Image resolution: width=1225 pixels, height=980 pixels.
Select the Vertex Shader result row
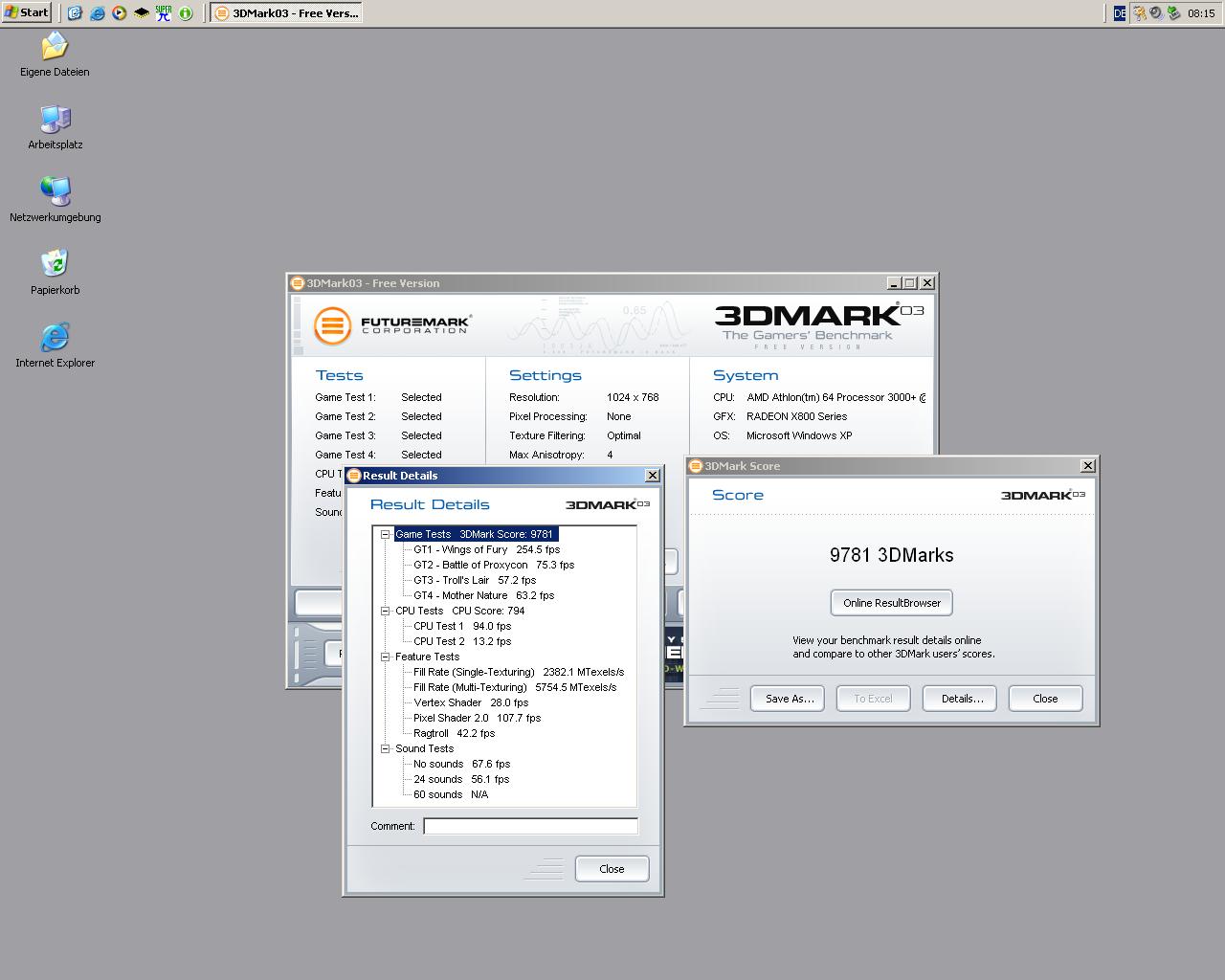pyautogui.click(x=471, y=702)
